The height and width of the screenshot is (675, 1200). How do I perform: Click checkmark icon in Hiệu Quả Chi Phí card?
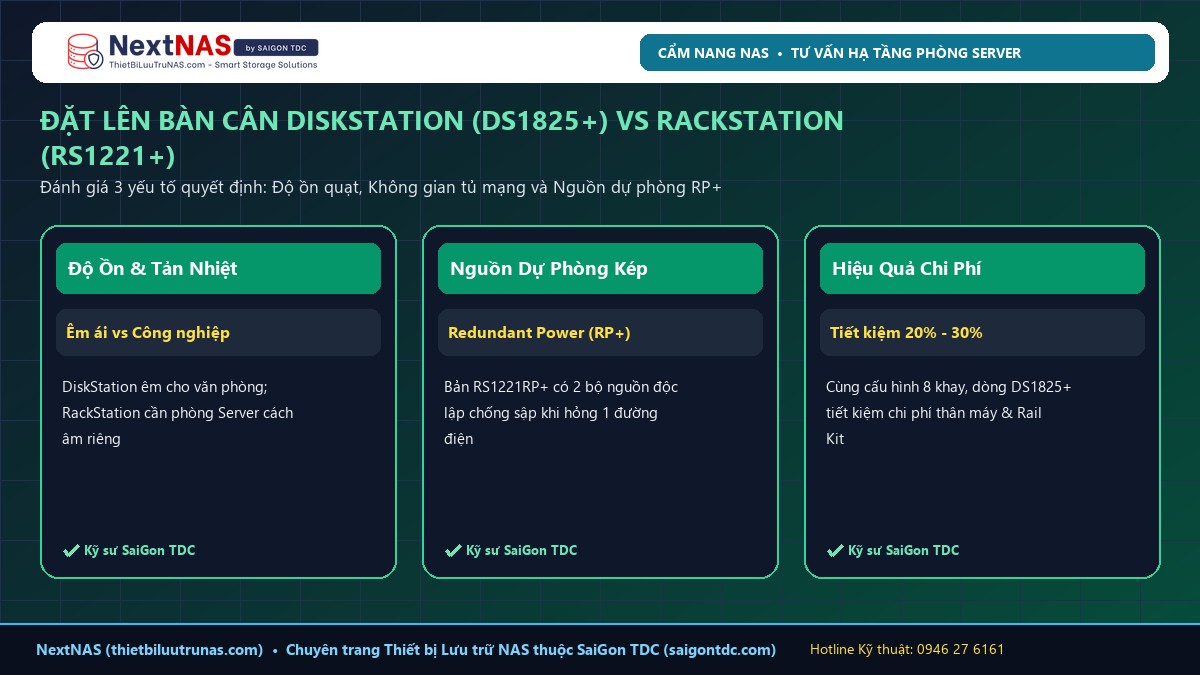835,550
